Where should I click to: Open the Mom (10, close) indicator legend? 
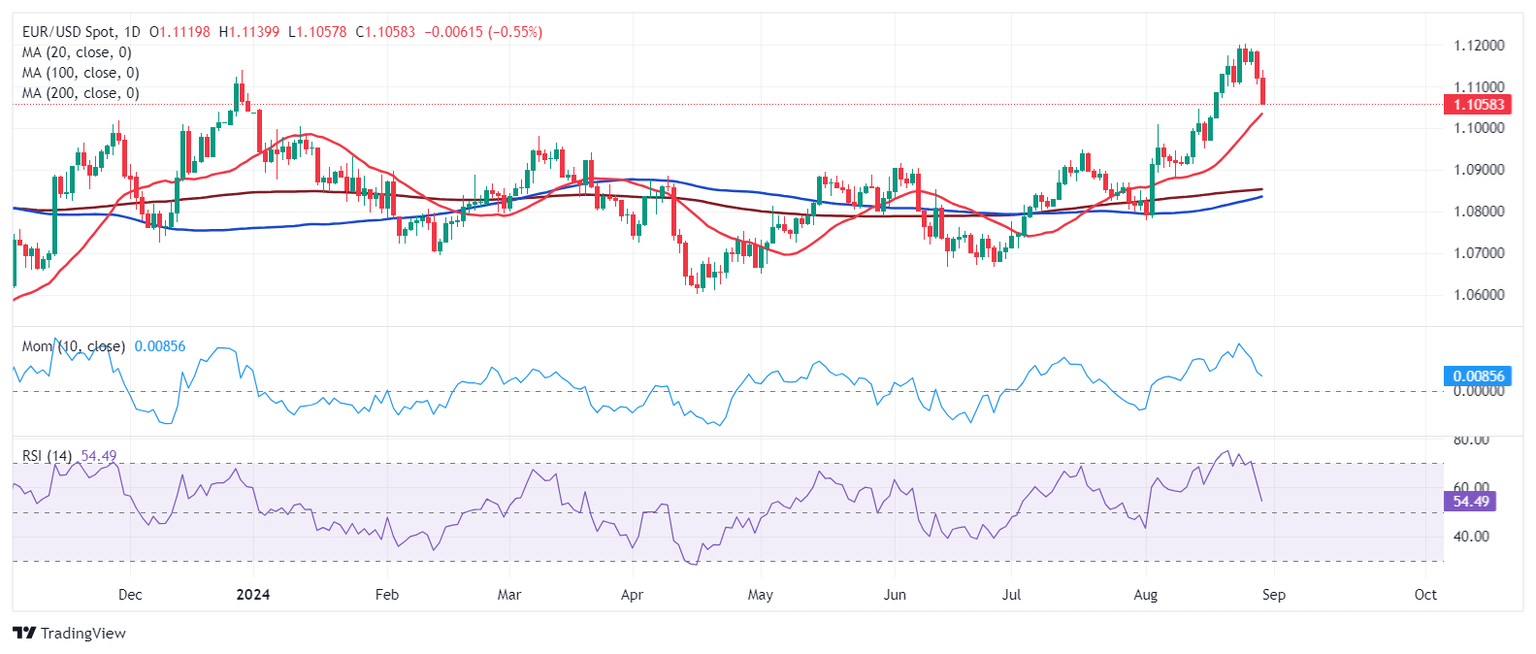point(74,346)
